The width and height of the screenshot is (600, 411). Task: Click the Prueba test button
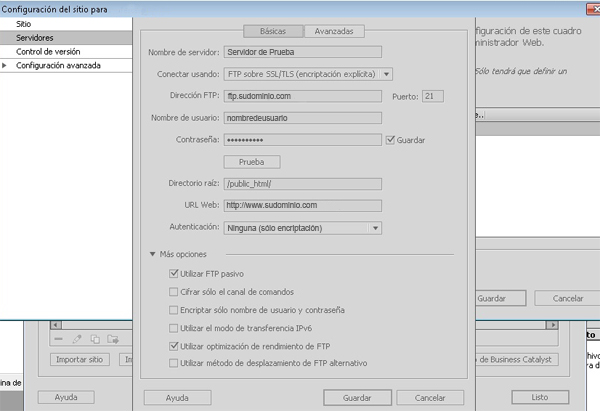tap(251, 161)
